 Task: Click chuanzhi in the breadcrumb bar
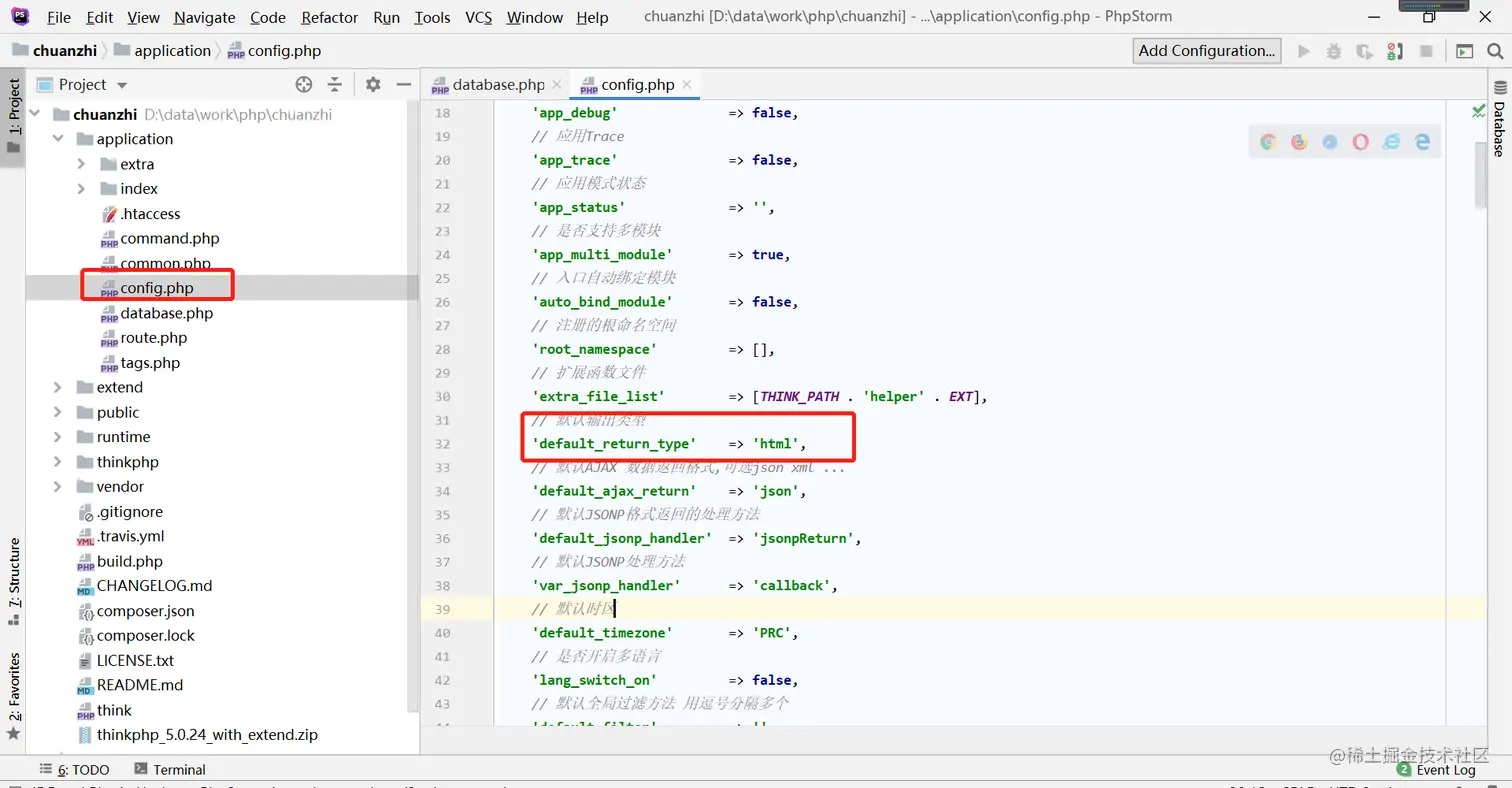(x=57, y=51)
